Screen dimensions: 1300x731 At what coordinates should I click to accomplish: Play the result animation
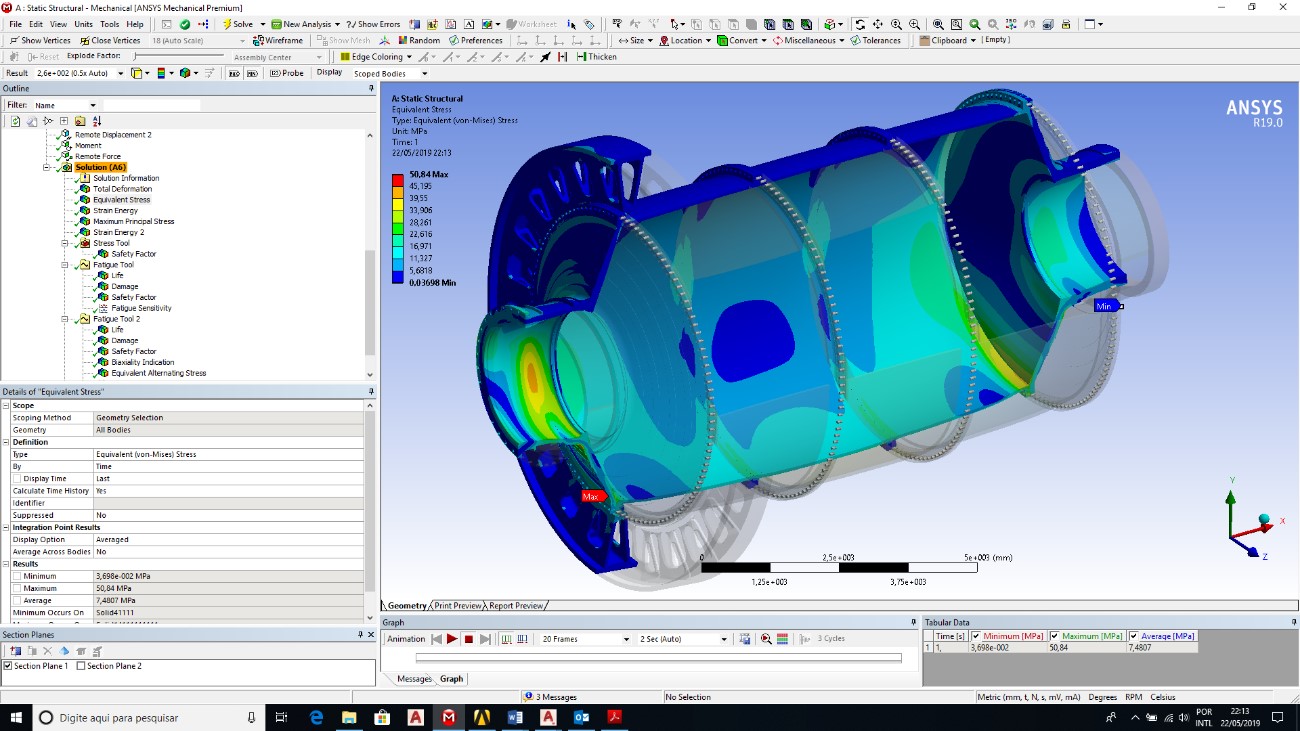(452, 639)
